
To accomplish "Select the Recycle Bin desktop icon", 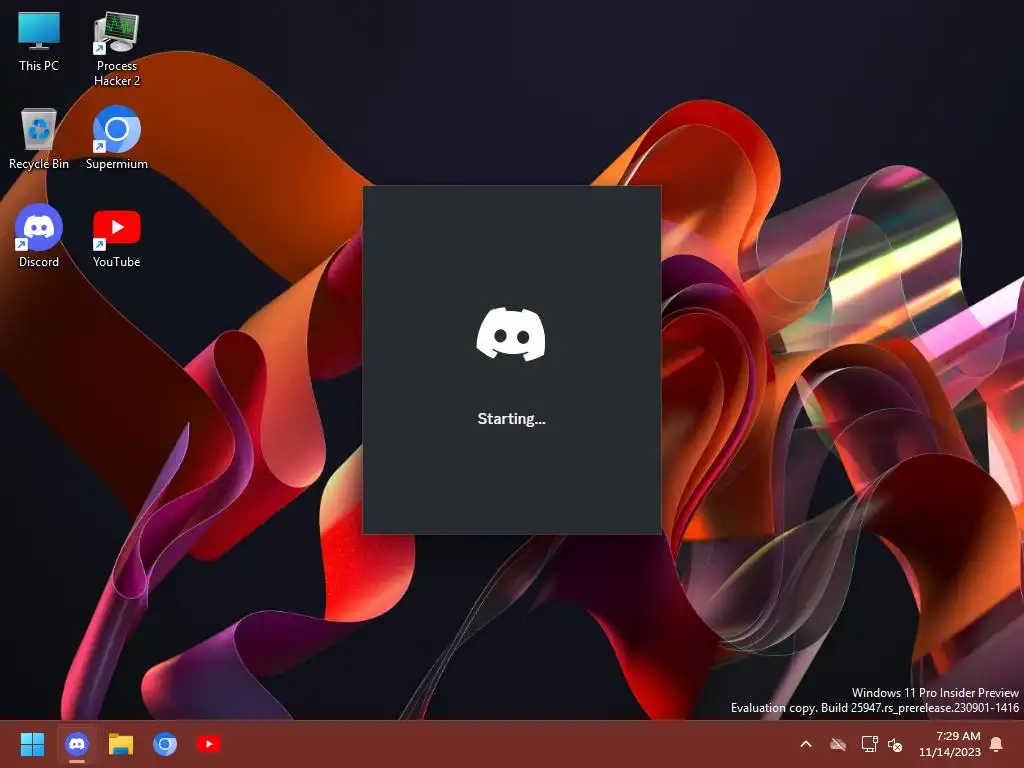I will tap(39, 139).
